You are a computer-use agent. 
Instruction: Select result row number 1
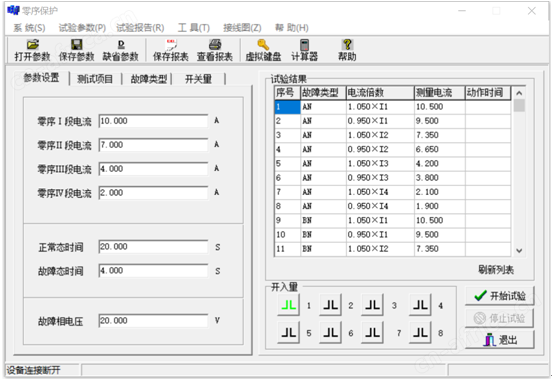pyautogui.click(x=393, y=107)
